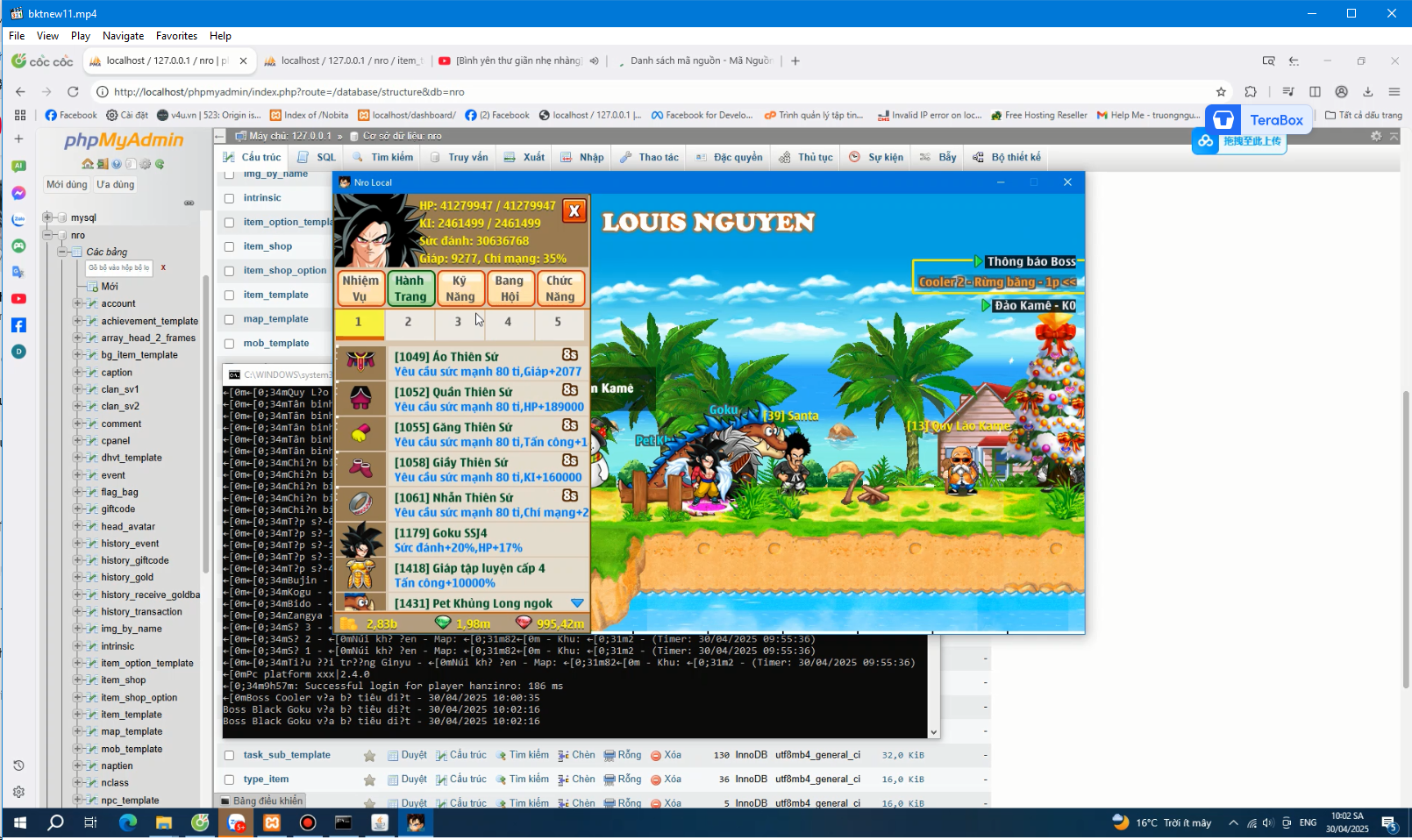The height and width of the screenshot is (840, 1412).
Task: Favorite the type_item table star
Action: pyautogui.click(x=370, y=779)
